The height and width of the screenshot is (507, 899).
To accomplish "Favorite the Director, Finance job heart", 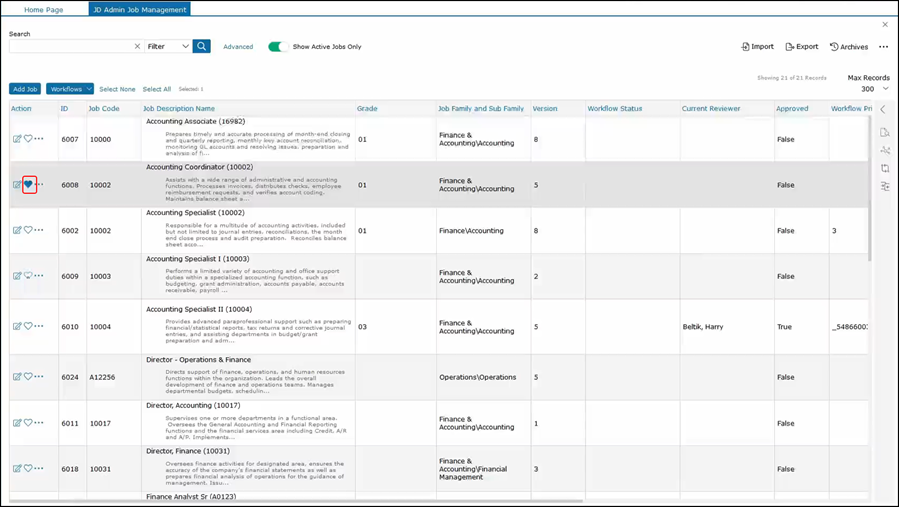I will [29, 468].
